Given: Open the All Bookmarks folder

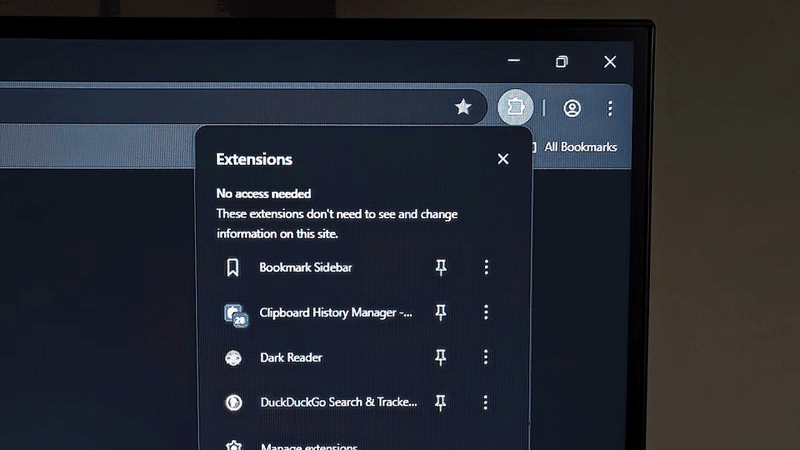Looking at the screenshot, I should tap(574, 147).
